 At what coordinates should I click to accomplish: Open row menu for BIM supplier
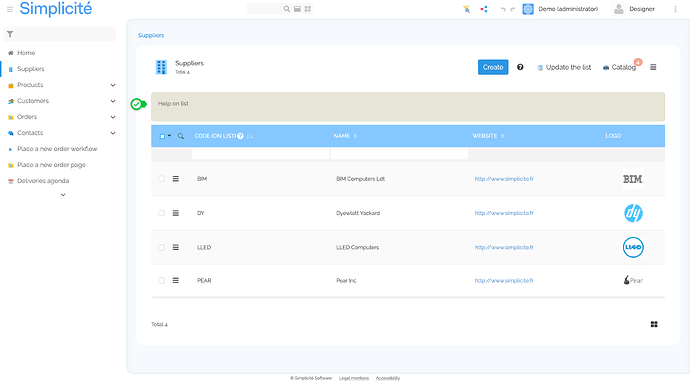pyautogui.click(x=176, y=179)
